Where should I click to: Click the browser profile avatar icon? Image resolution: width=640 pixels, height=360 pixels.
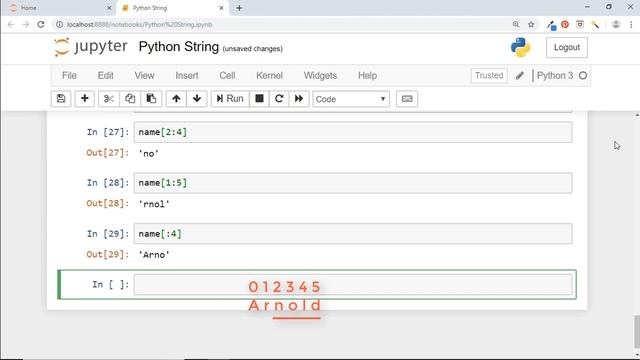click(x=616, y=24)
